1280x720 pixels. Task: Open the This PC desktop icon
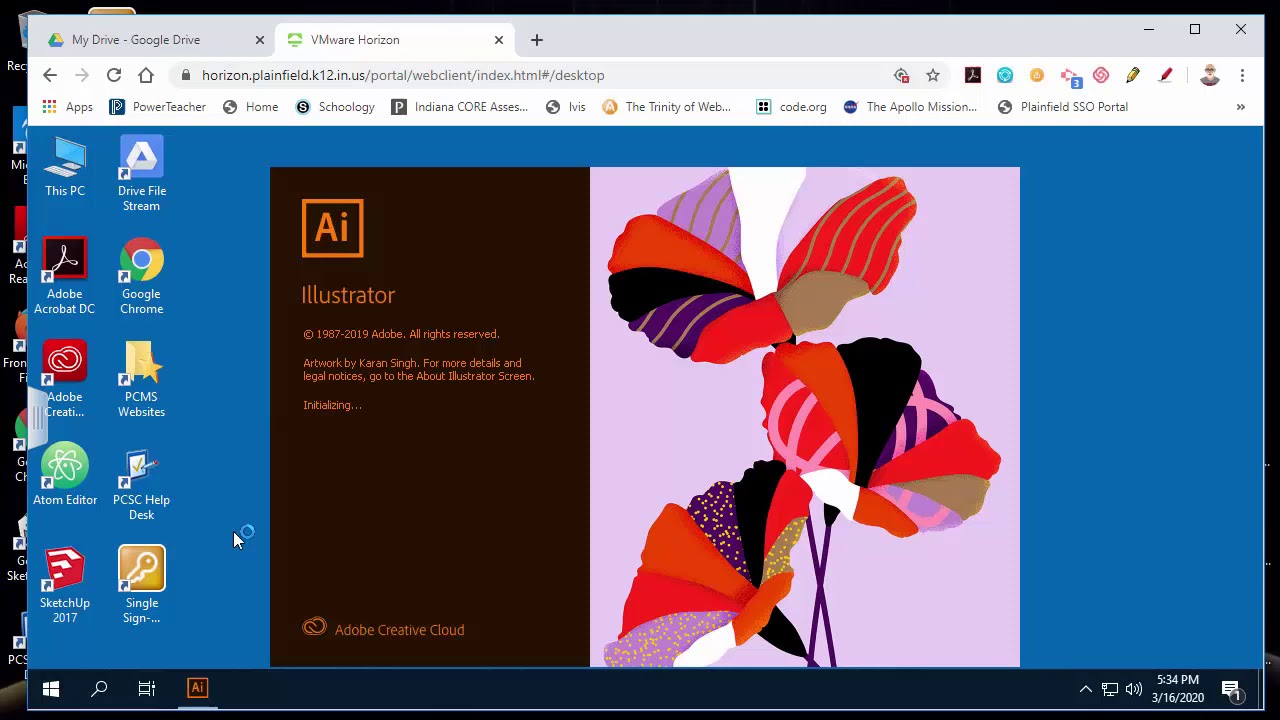65,167
